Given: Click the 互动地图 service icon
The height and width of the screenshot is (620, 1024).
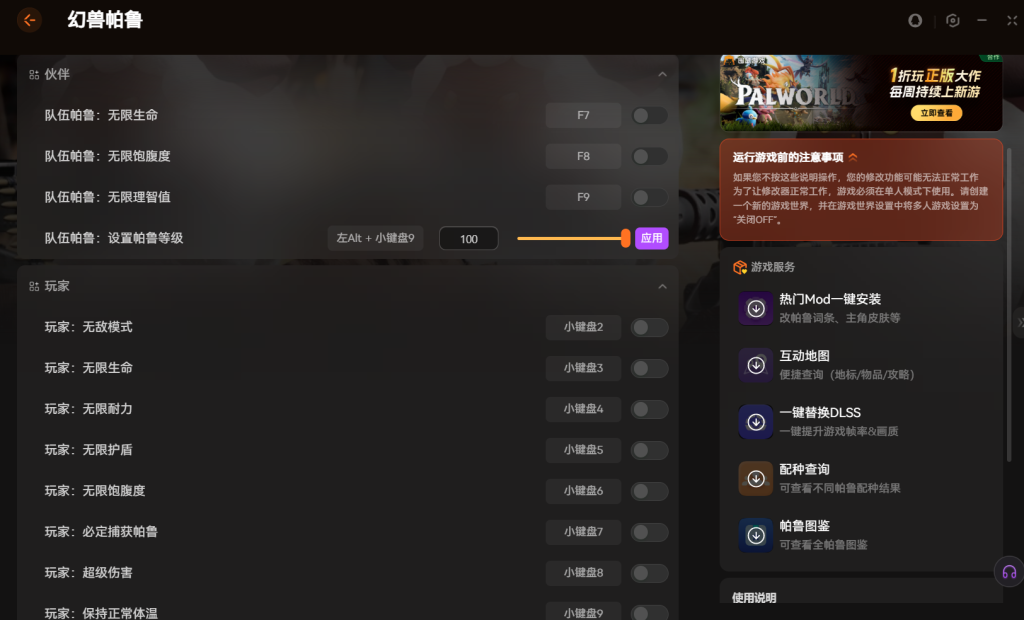Looking at the screenshot, I should pos(756,365).
